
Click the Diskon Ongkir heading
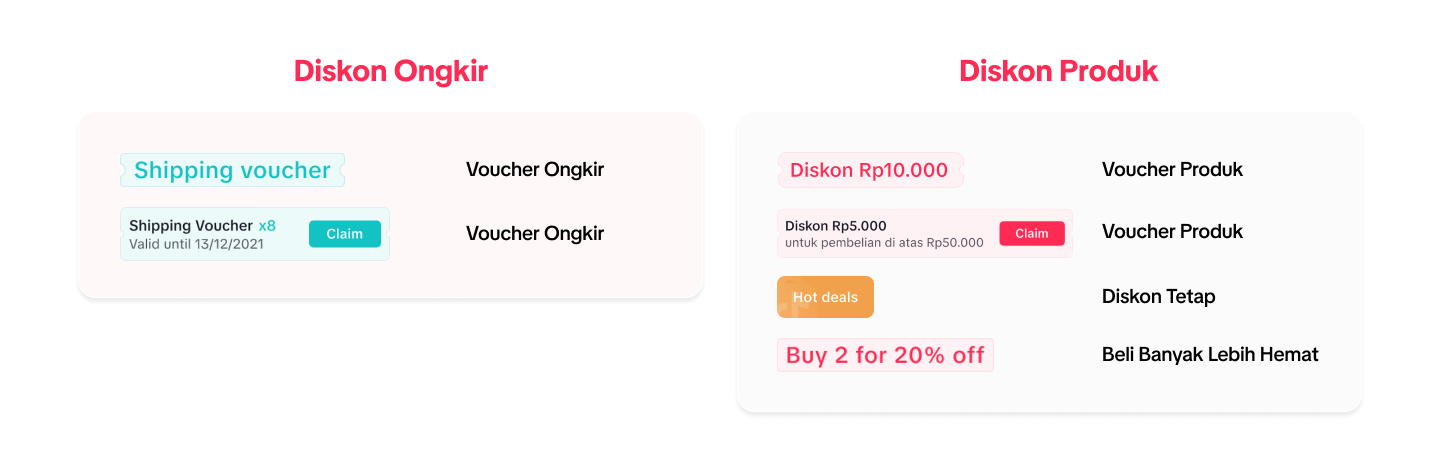(x=390, y=72)
